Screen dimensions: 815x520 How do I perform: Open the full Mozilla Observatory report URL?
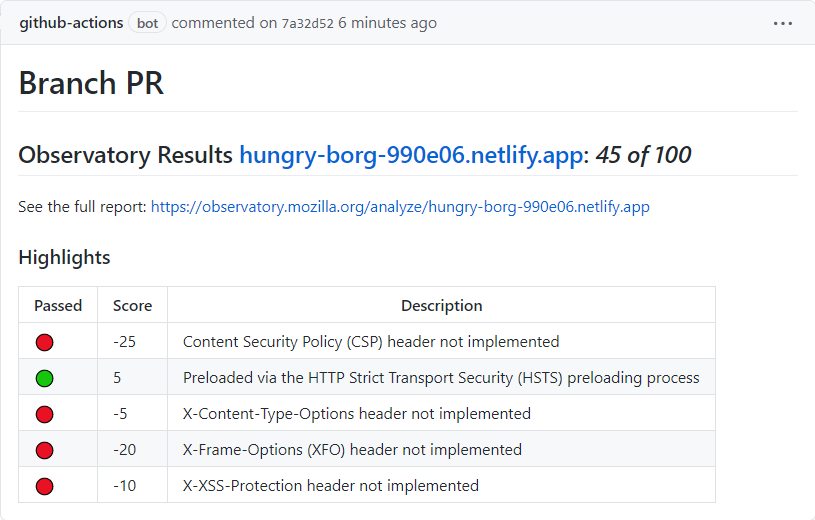[x=400, y=207]
